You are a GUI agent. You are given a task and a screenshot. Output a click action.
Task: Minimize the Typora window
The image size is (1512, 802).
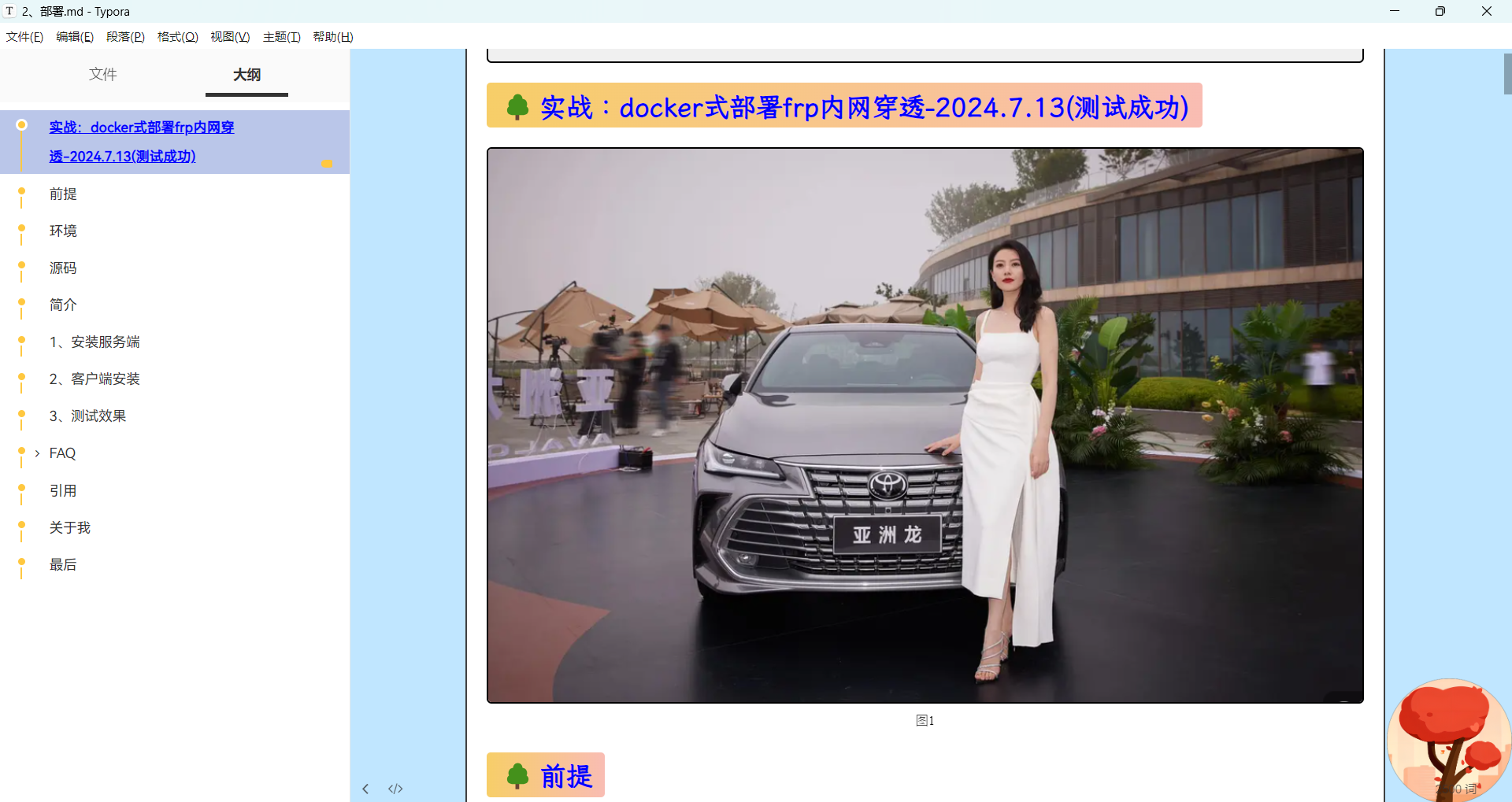point(1395,11)
